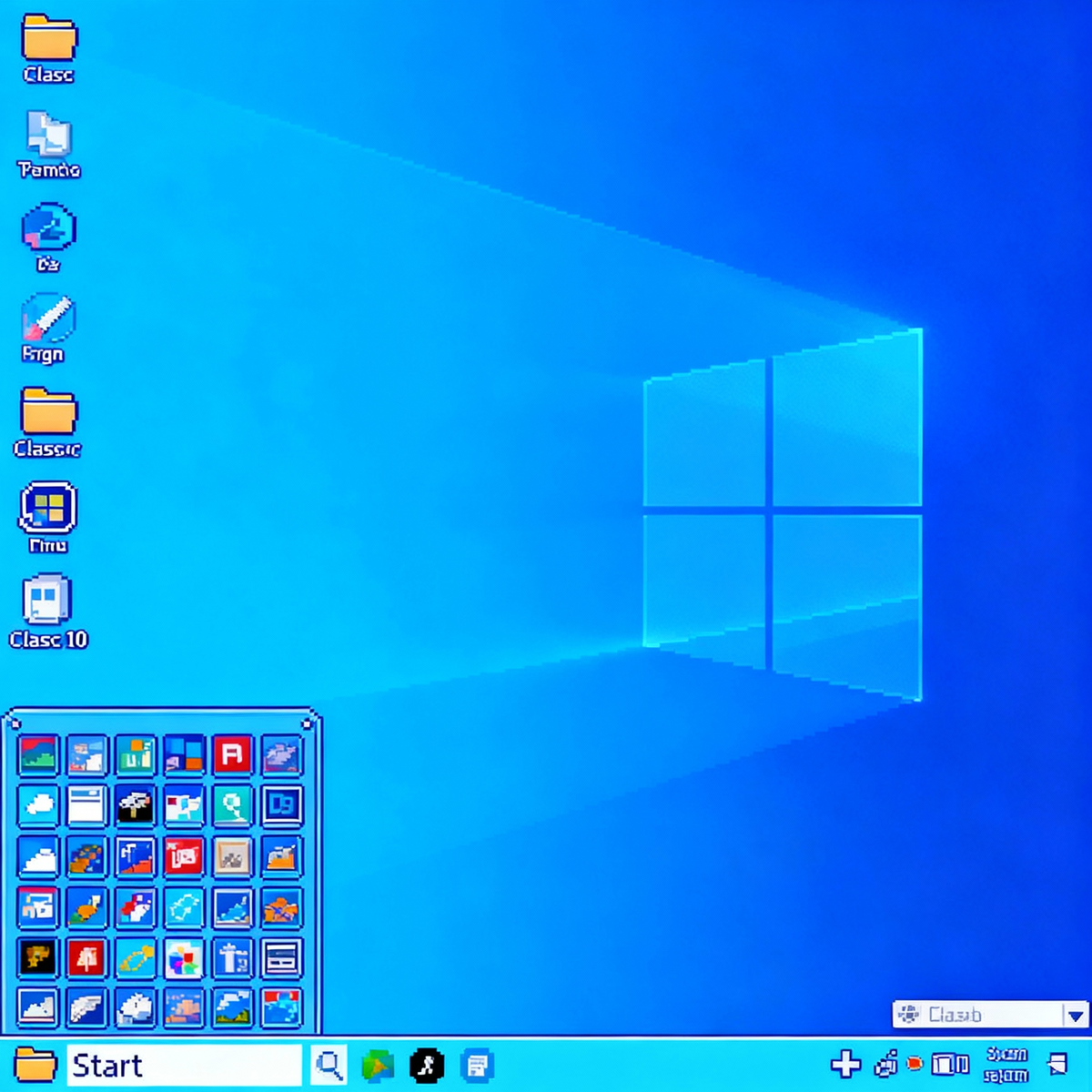Click the tray clock text

(x=1006, y=1065)
